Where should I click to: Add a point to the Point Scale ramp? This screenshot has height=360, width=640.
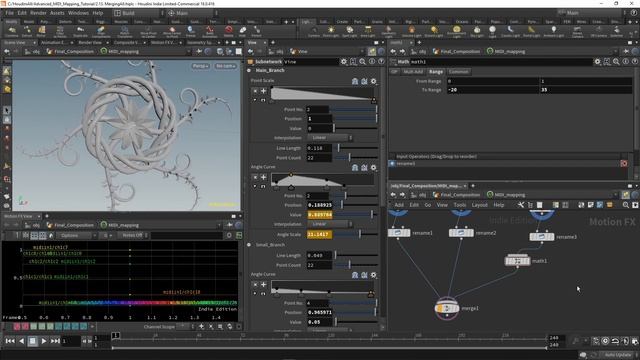coord(263,91)
